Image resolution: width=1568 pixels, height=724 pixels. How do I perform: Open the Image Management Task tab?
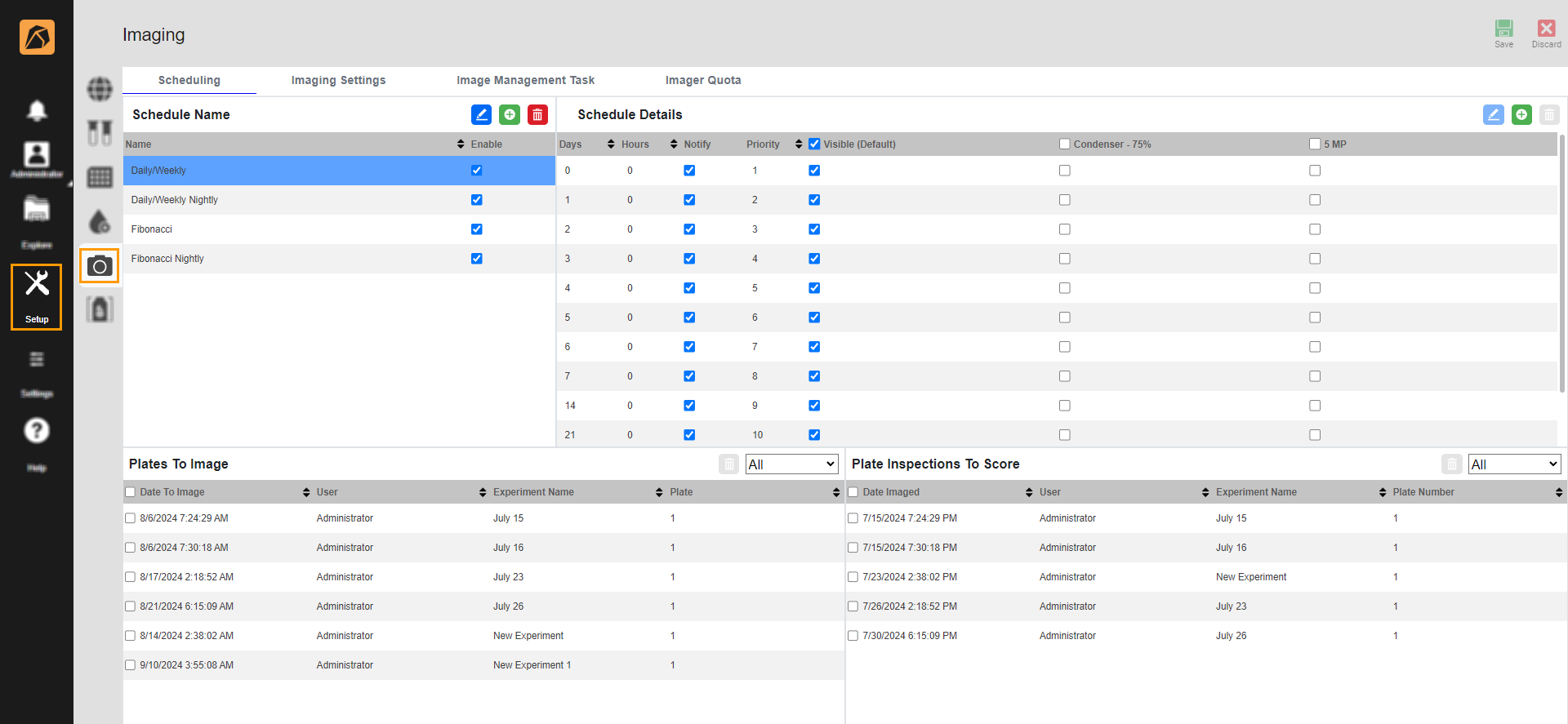pyautogui.click(x=525, y=80)
